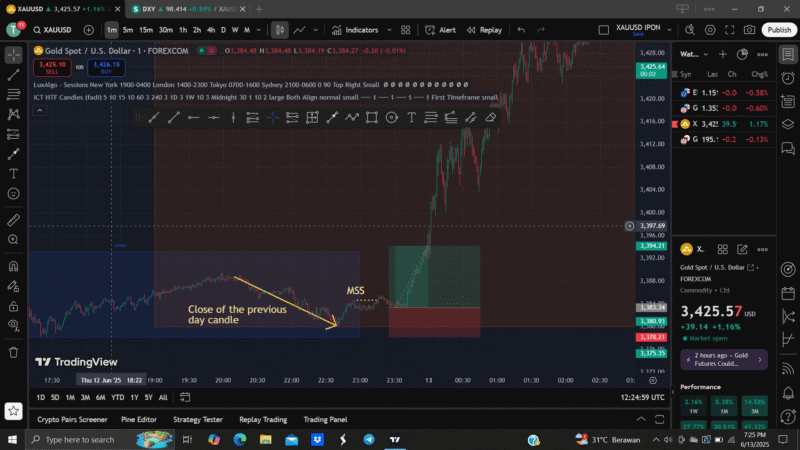Collapse the indicator legend with the chevron
The width and height of the screenshot is (800, 450).
(39, 110)
